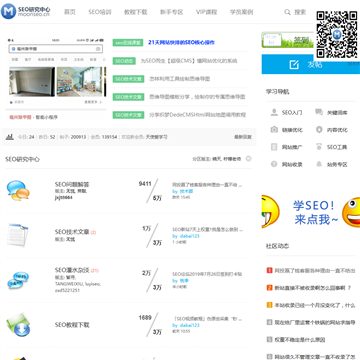360x360 pixels.
Task: Open the 首页 navigation item
Action: 70,12
